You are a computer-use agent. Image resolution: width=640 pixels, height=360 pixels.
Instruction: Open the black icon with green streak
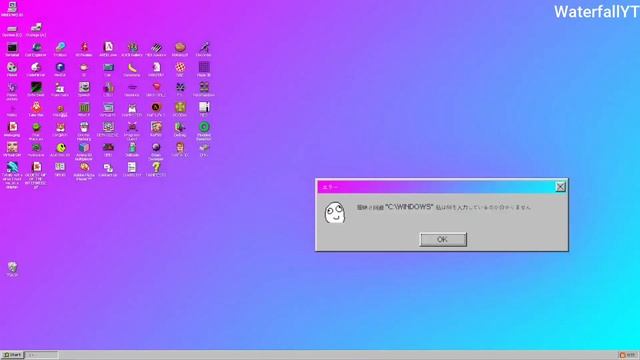click(36, 87)
